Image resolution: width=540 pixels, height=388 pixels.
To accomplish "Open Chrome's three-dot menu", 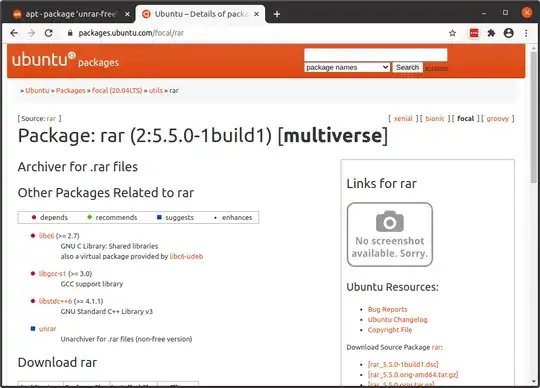I will pos(526,33).
